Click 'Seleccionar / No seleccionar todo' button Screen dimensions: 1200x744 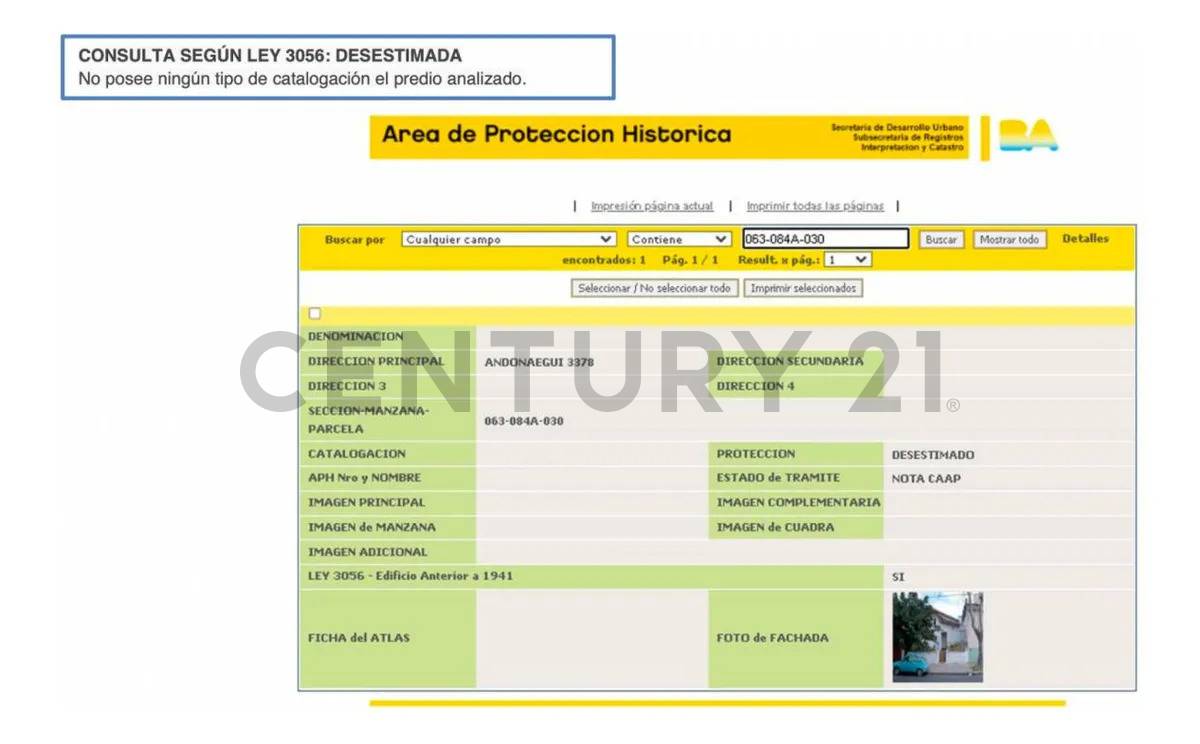(x=655, y=288)
